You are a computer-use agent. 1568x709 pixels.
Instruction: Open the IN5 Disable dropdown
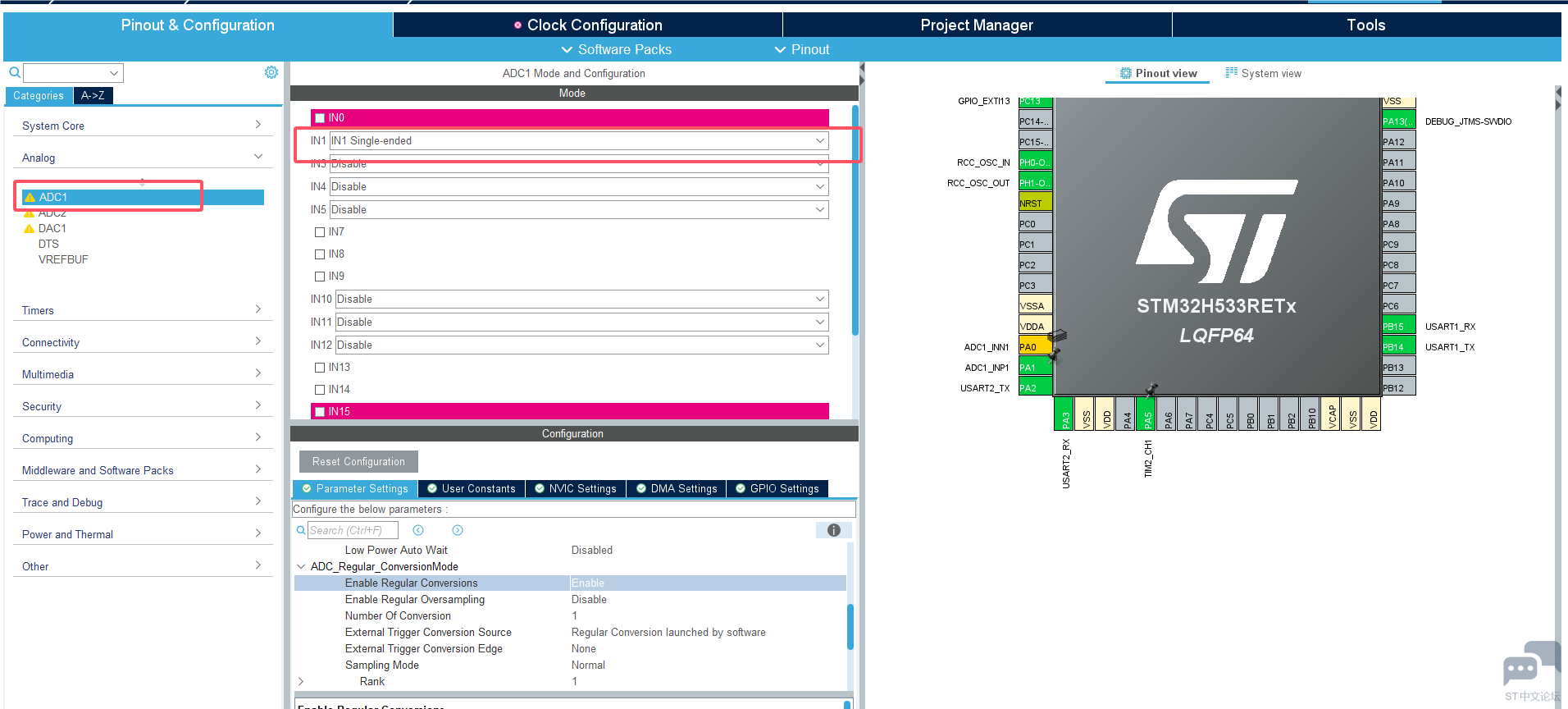click(579, 210)
